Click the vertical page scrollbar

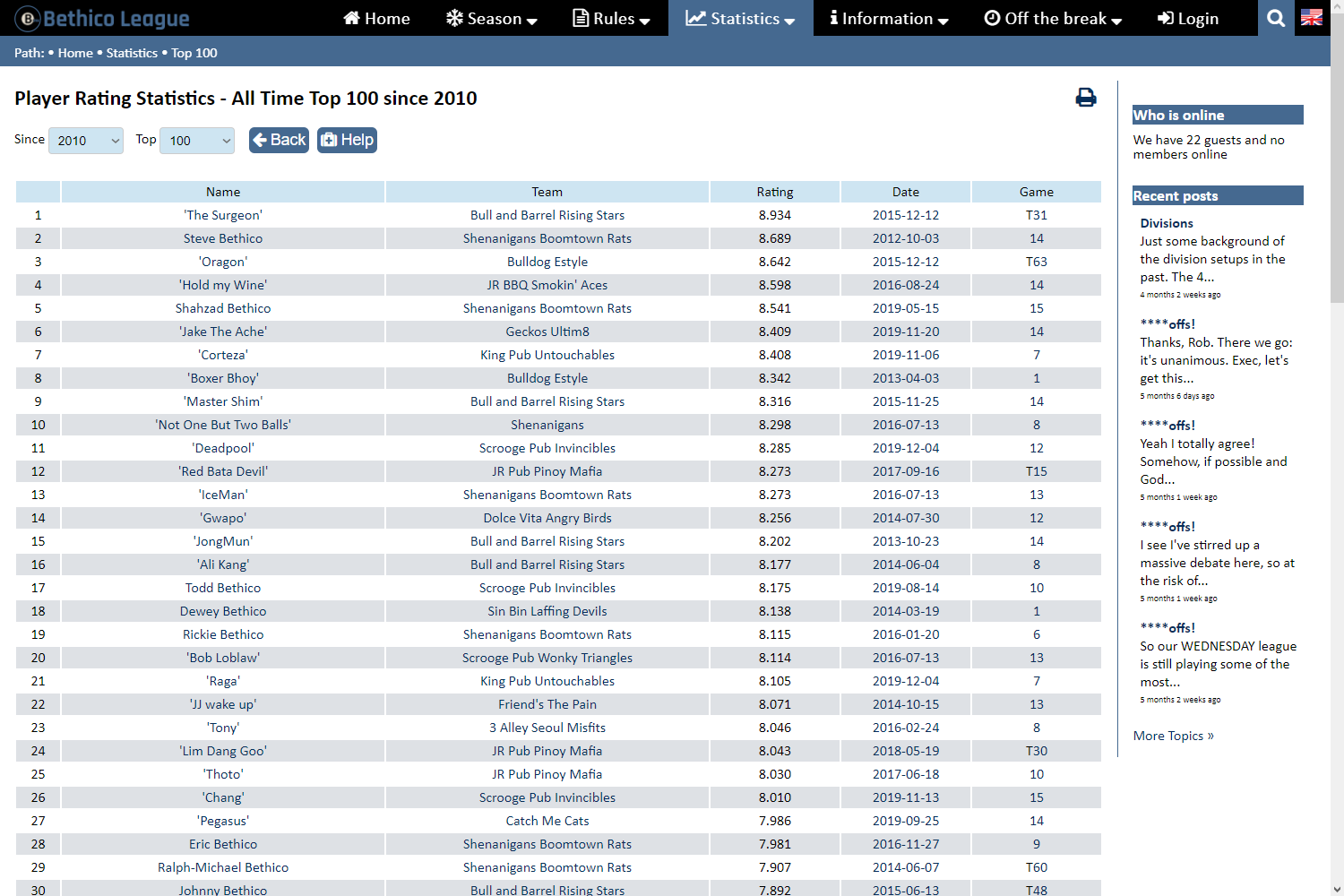1337,448
